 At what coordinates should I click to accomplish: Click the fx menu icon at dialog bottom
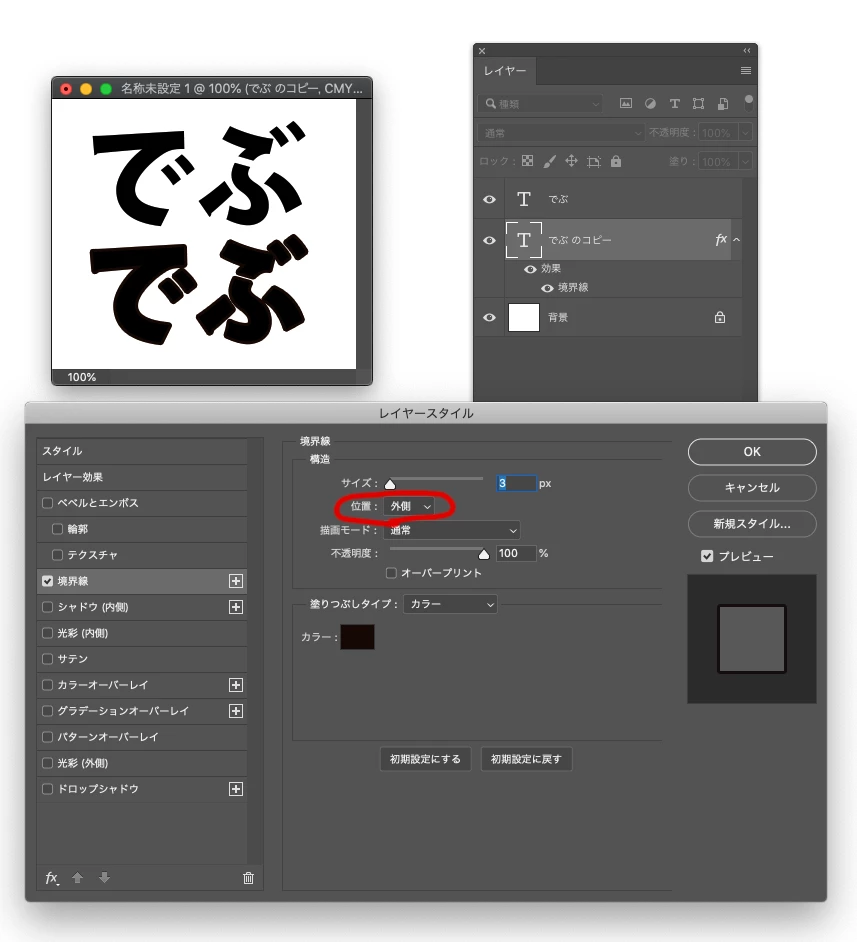coord(52,878)
